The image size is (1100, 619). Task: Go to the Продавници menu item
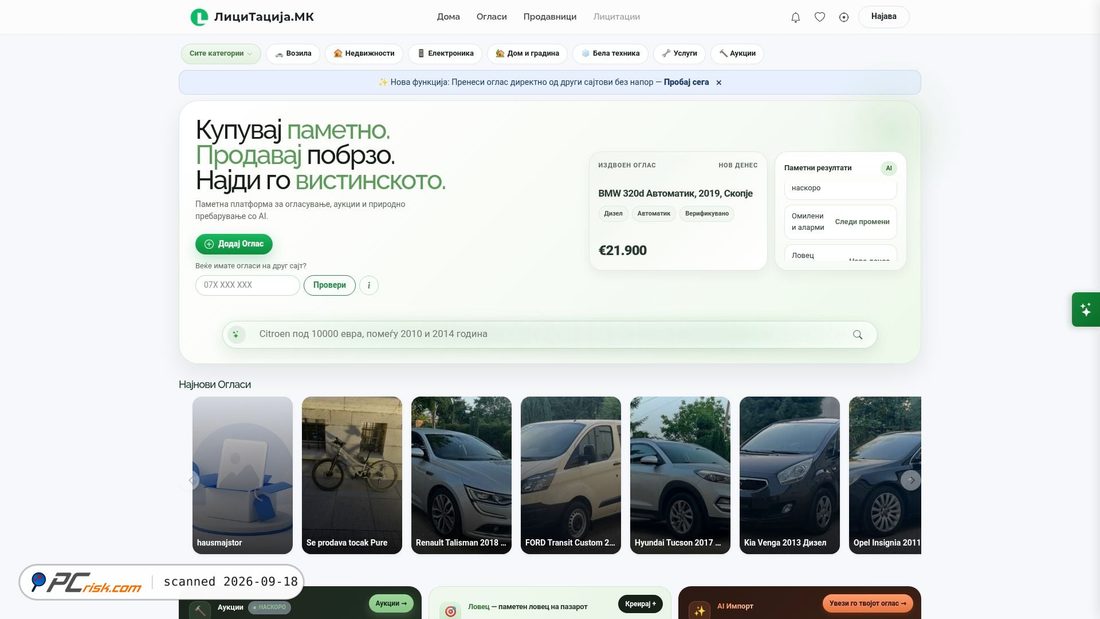(549, 17)
